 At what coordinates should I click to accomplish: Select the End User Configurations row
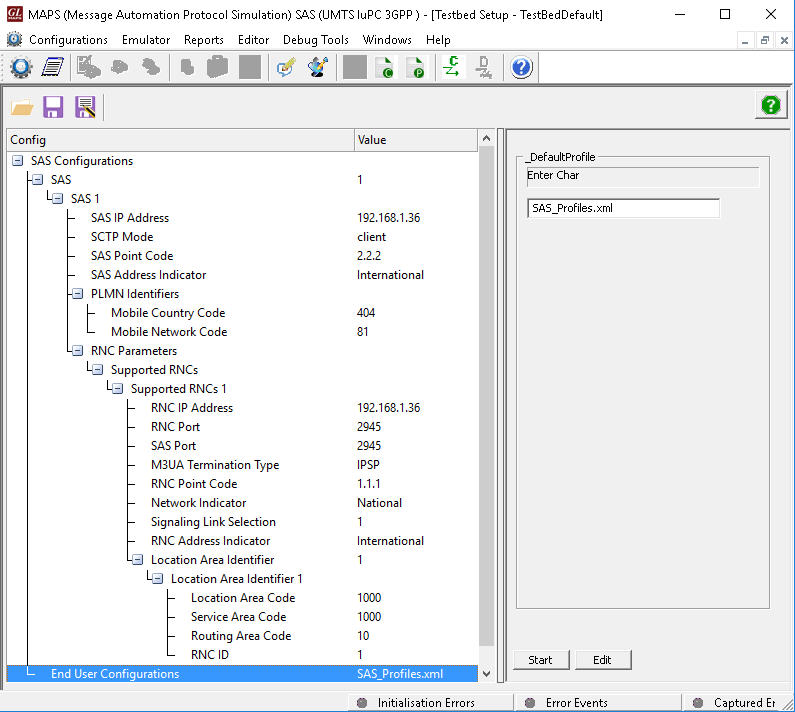[x=242, y=673]
